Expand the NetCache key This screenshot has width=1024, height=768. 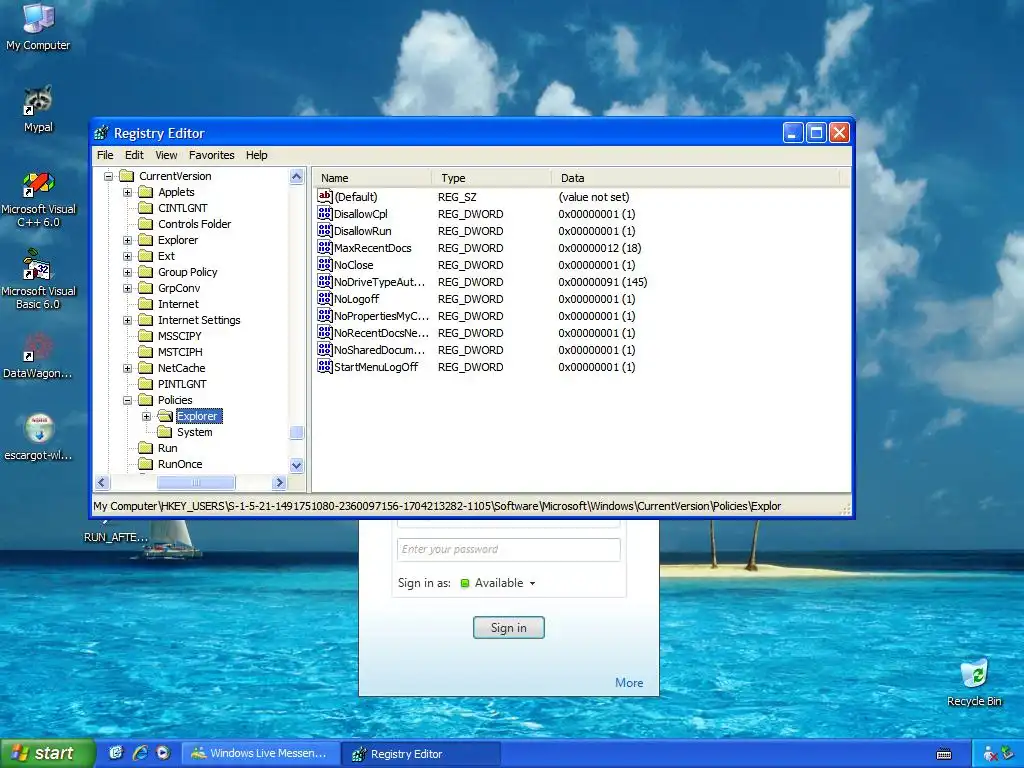click(x=127, y=368)
